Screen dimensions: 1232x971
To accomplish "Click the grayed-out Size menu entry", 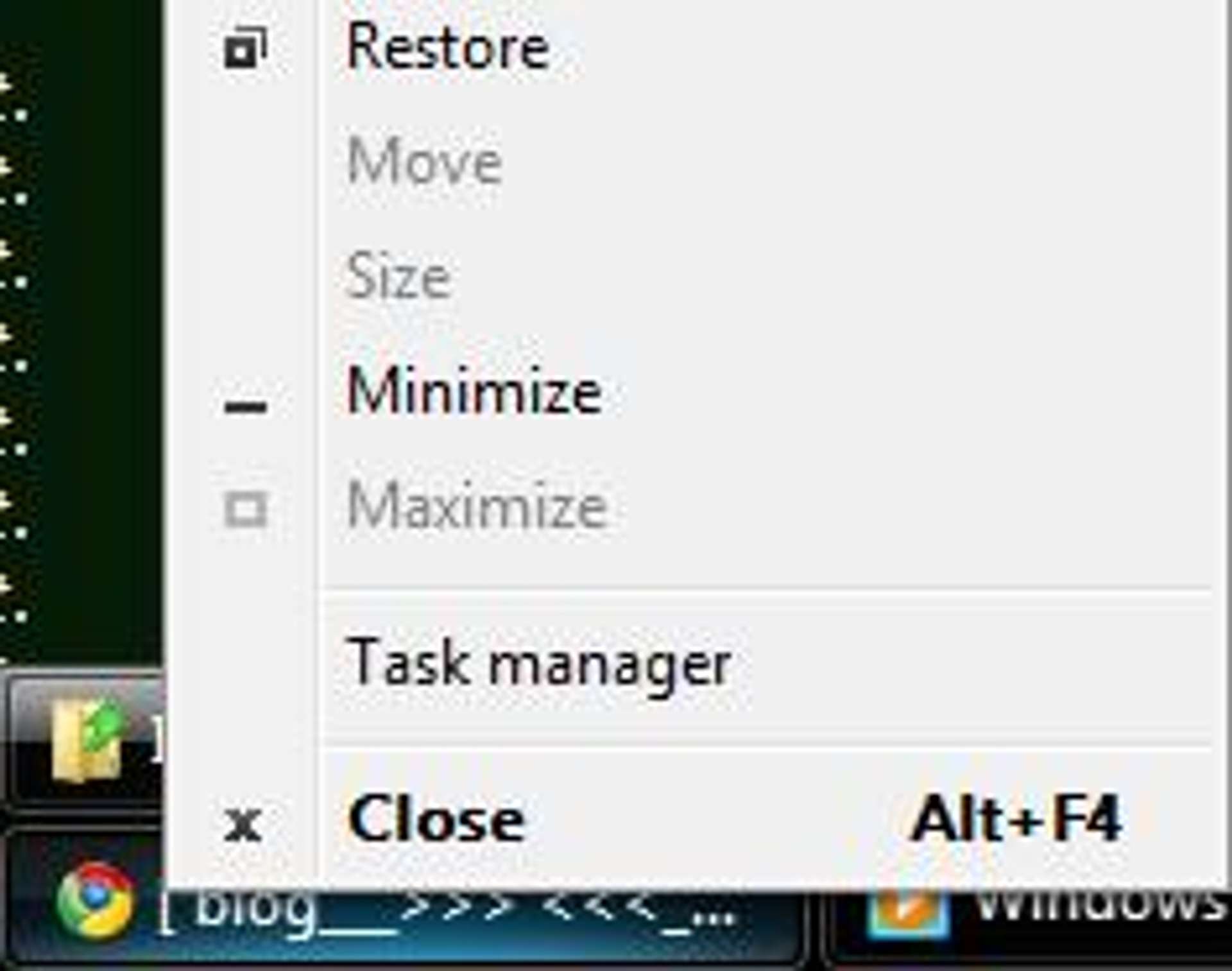I will [401, 275].
